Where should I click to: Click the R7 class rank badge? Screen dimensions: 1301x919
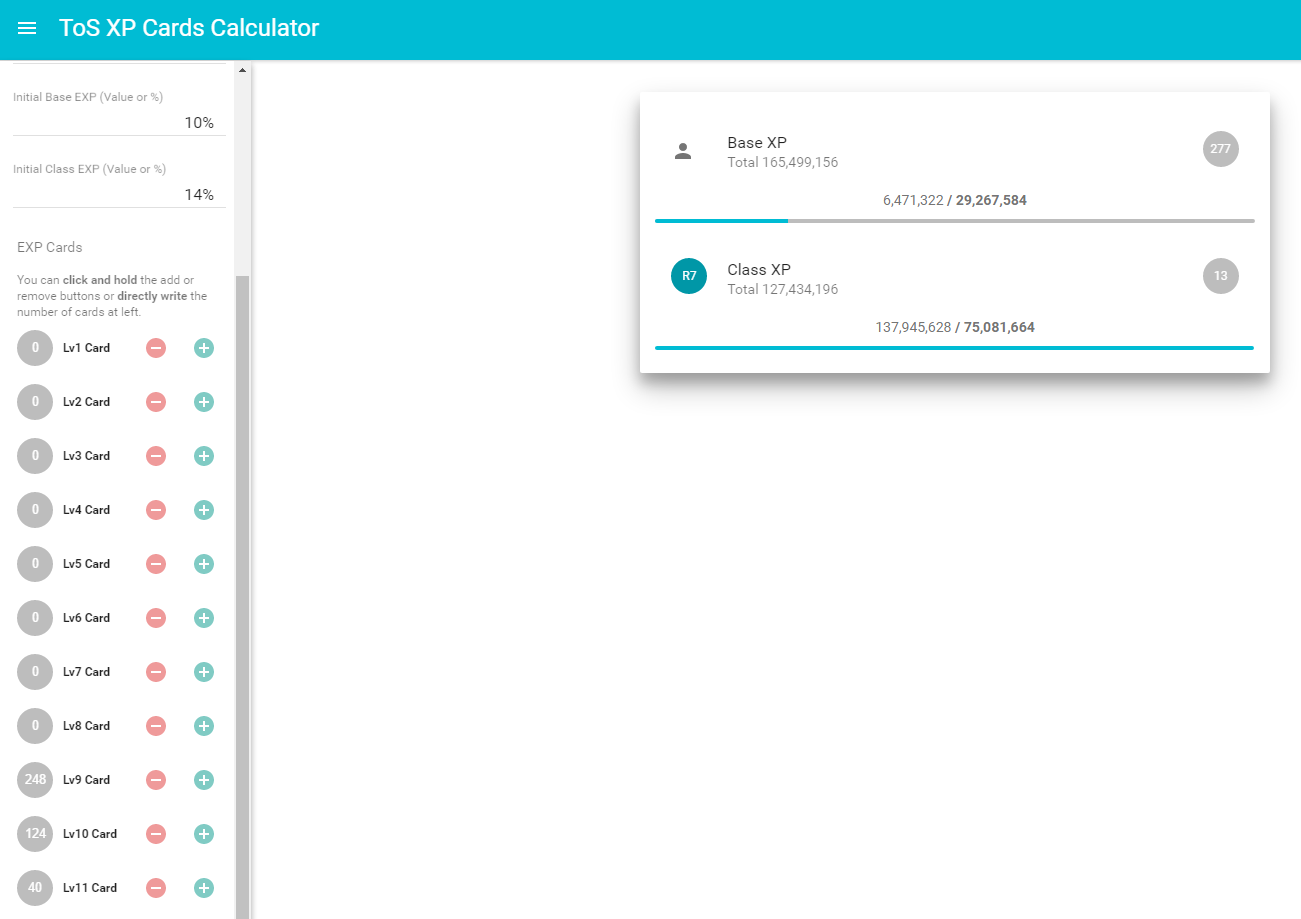pyautogui.click(x=688, y=277)
